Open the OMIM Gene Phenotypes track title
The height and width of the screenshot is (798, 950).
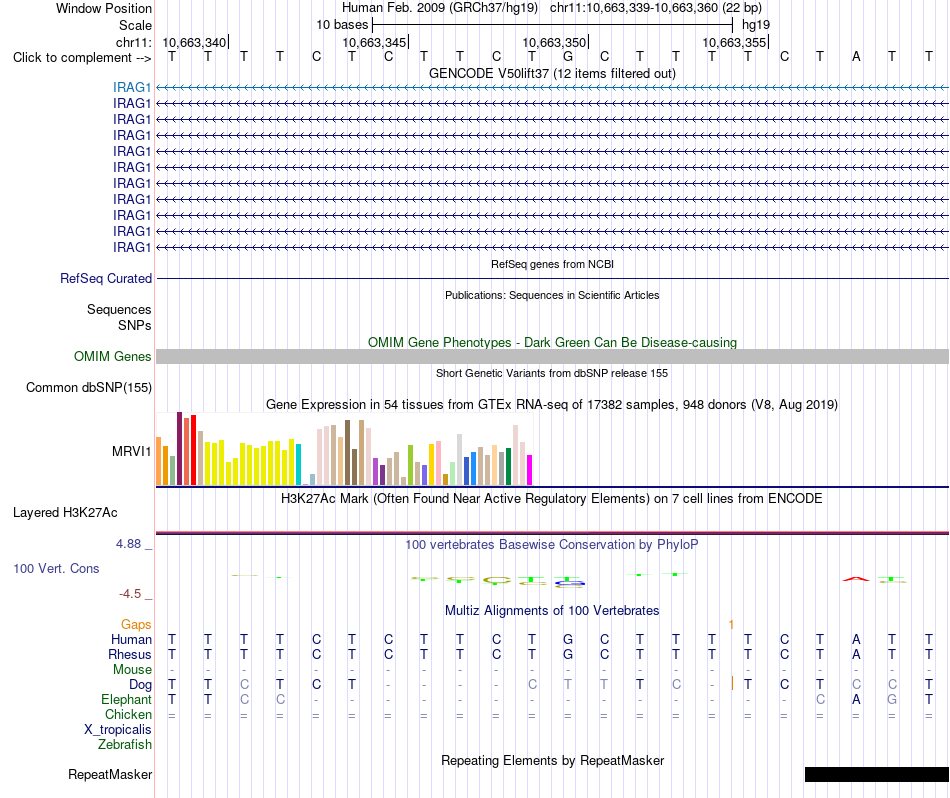553,342
